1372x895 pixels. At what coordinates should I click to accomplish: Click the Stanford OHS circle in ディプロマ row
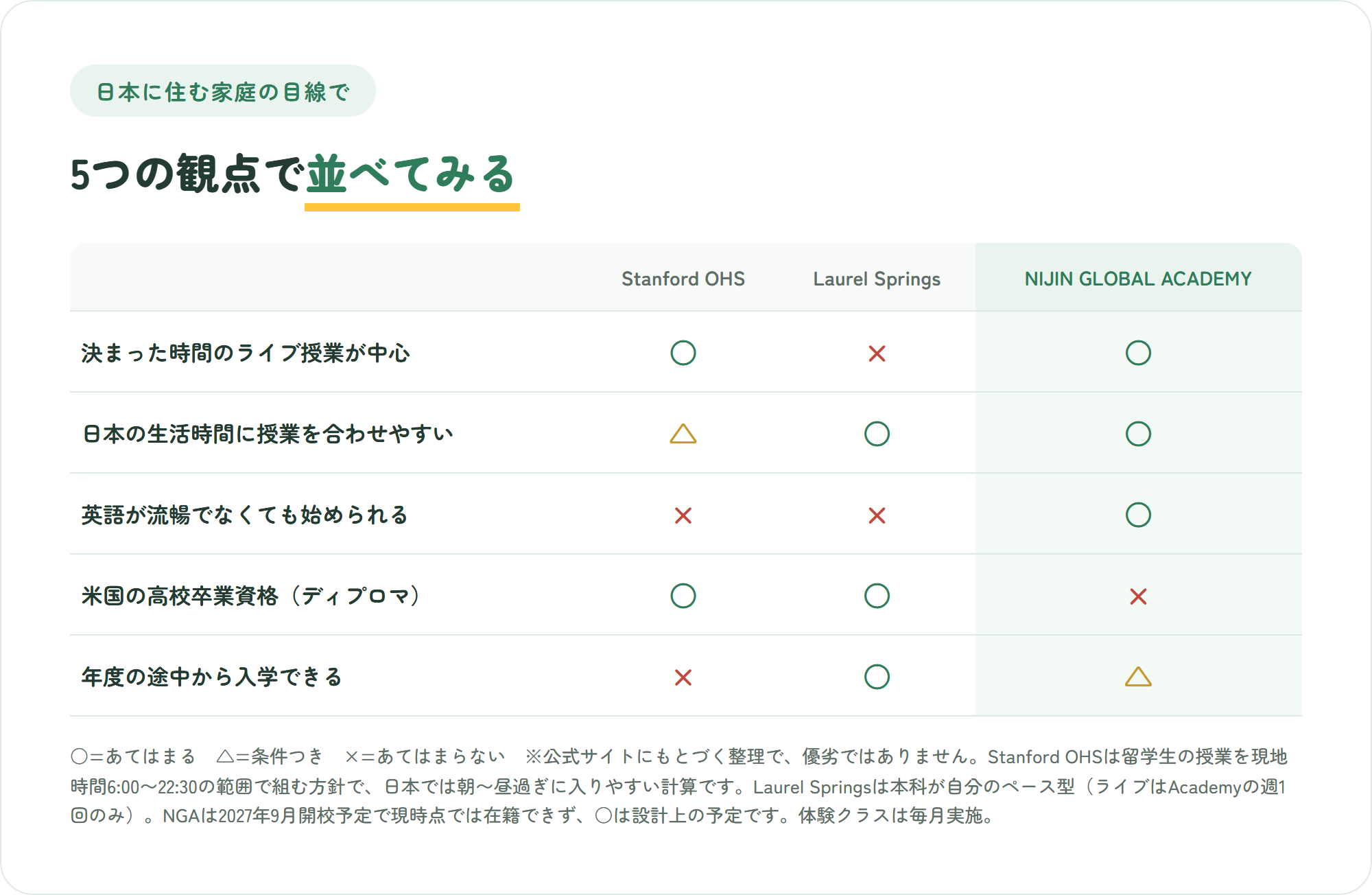pos(683,596)
